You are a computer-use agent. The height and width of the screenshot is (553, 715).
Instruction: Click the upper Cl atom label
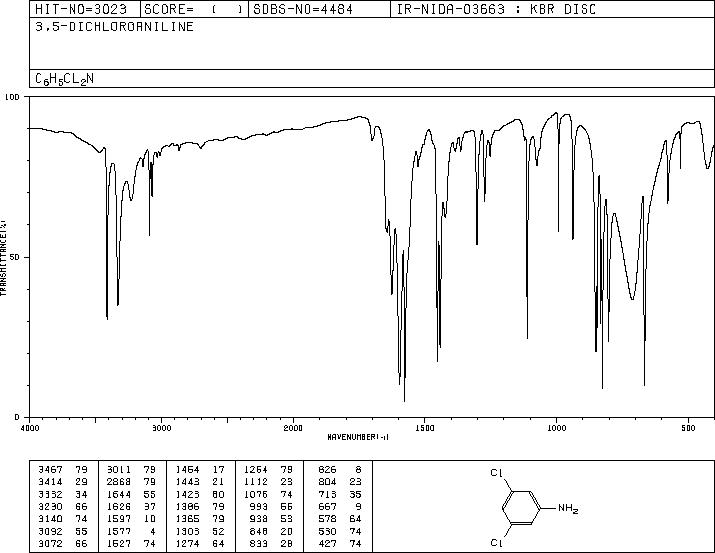497,473
